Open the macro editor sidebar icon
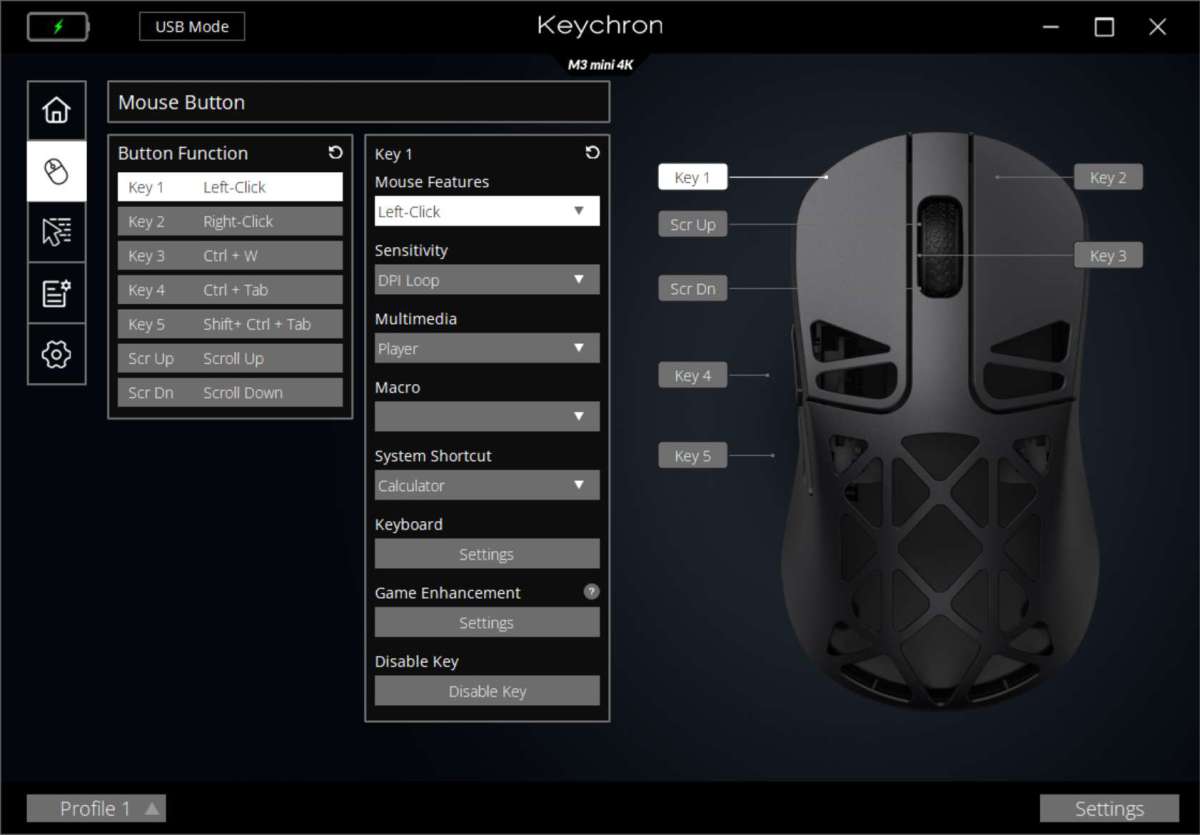 [x=57, y=293]
